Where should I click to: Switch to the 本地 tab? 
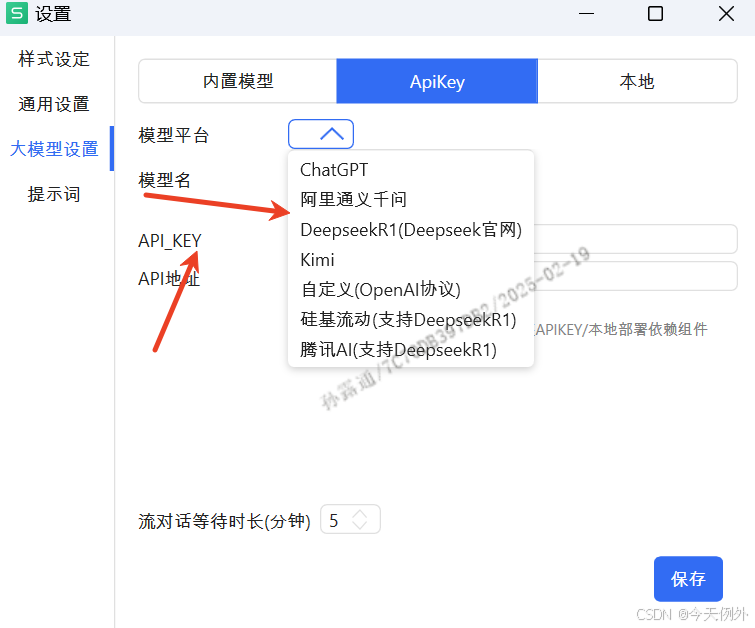point(637,81)
